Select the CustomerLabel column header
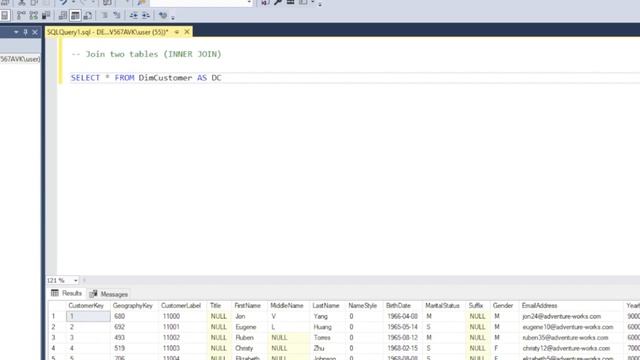The width and height of the screenshot is (640, 360). tap(181, 306)
